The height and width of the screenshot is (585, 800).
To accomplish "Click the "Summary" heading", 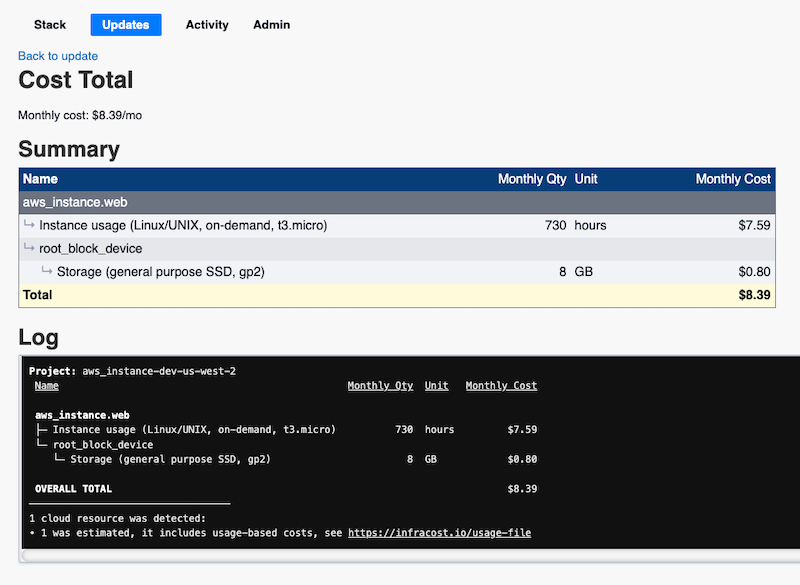I will (x=69, y=149).
